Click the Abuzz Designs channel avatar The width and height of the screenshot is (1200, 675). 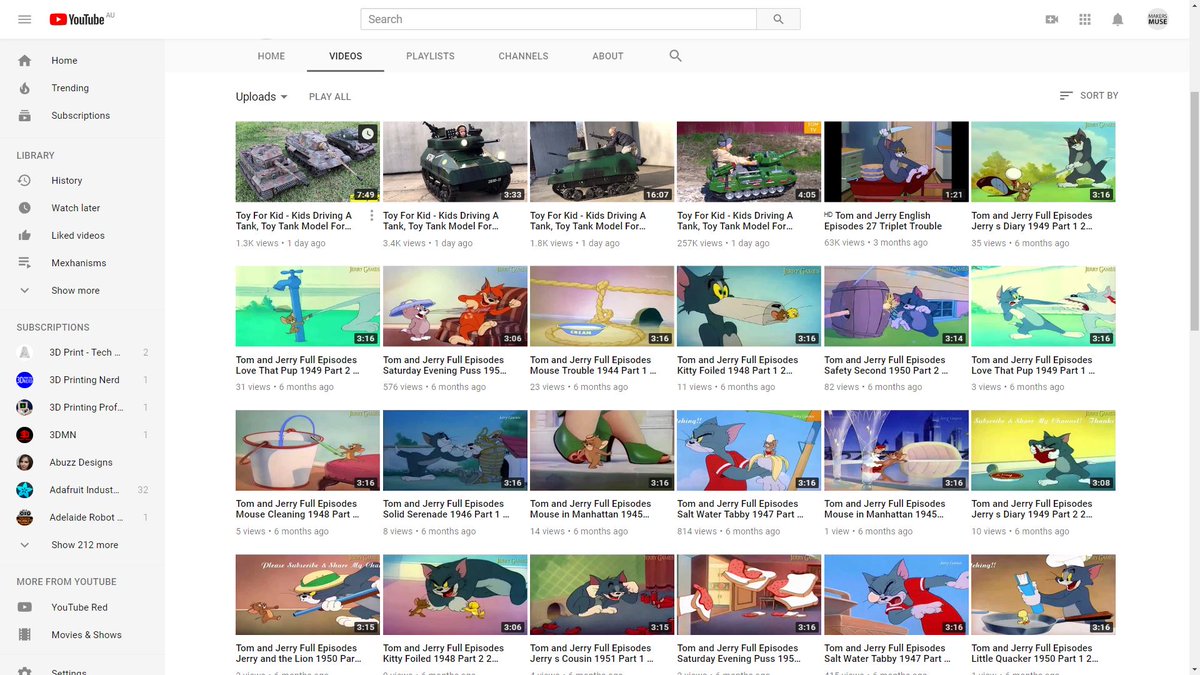click(25, 462)
